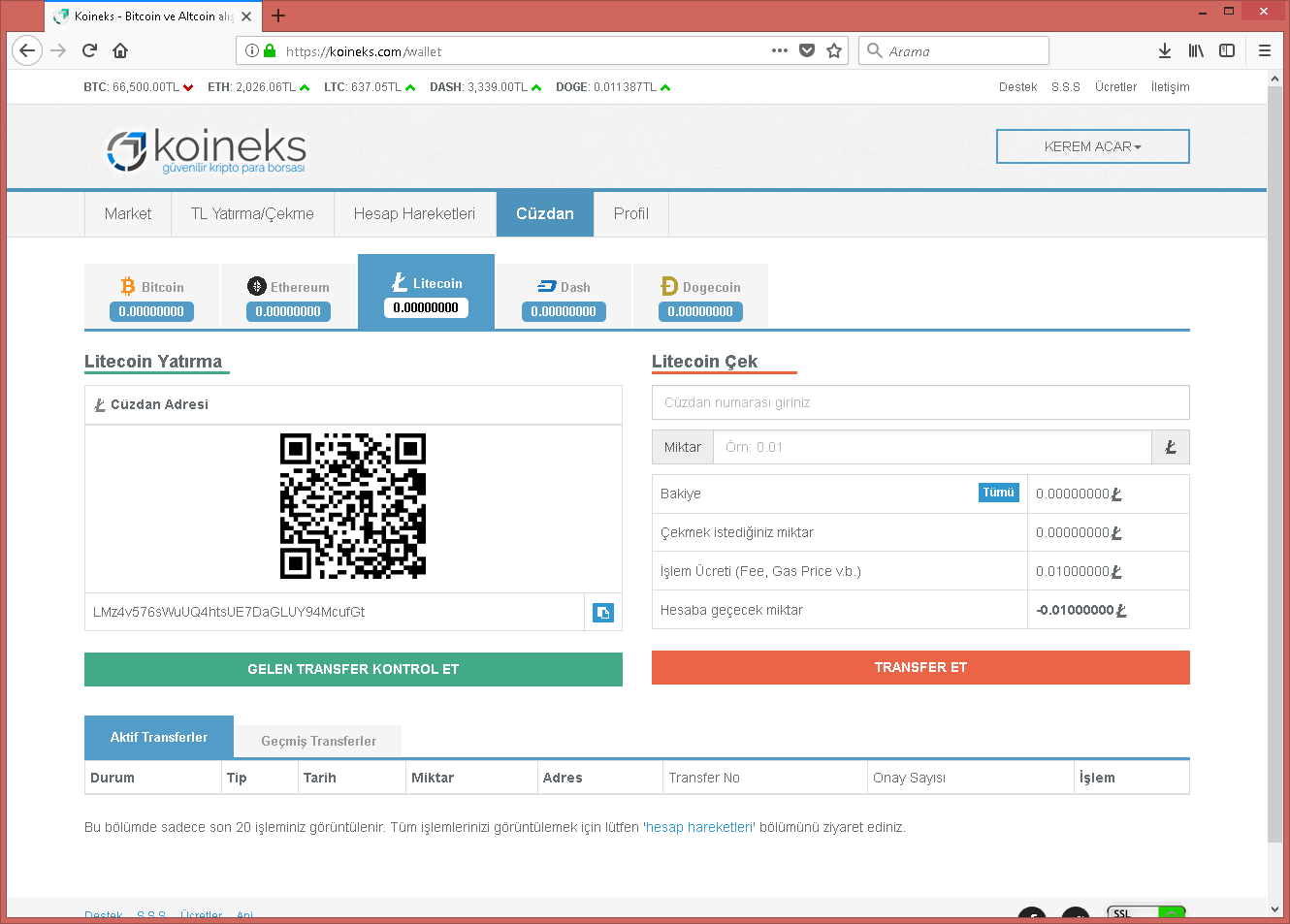
Task: Click the ETH price ticker
Action: tap(258, 87)
